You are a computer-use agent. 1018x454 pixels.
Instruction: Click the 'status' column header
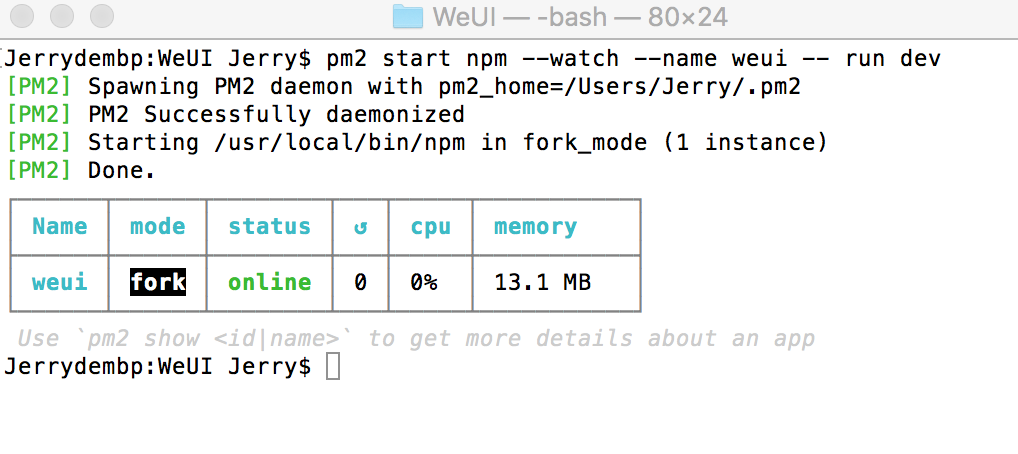click(269, 227)
